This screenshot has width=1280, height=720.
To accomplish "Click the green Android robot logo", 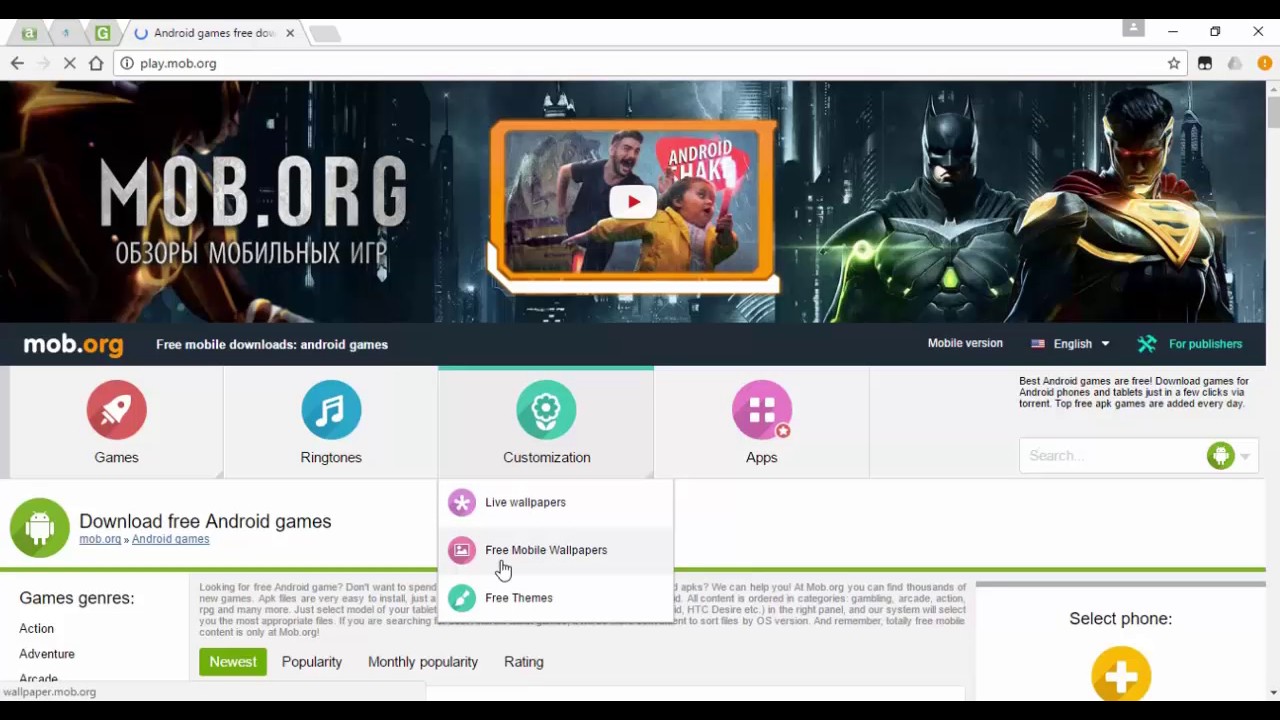I will 40,527.
